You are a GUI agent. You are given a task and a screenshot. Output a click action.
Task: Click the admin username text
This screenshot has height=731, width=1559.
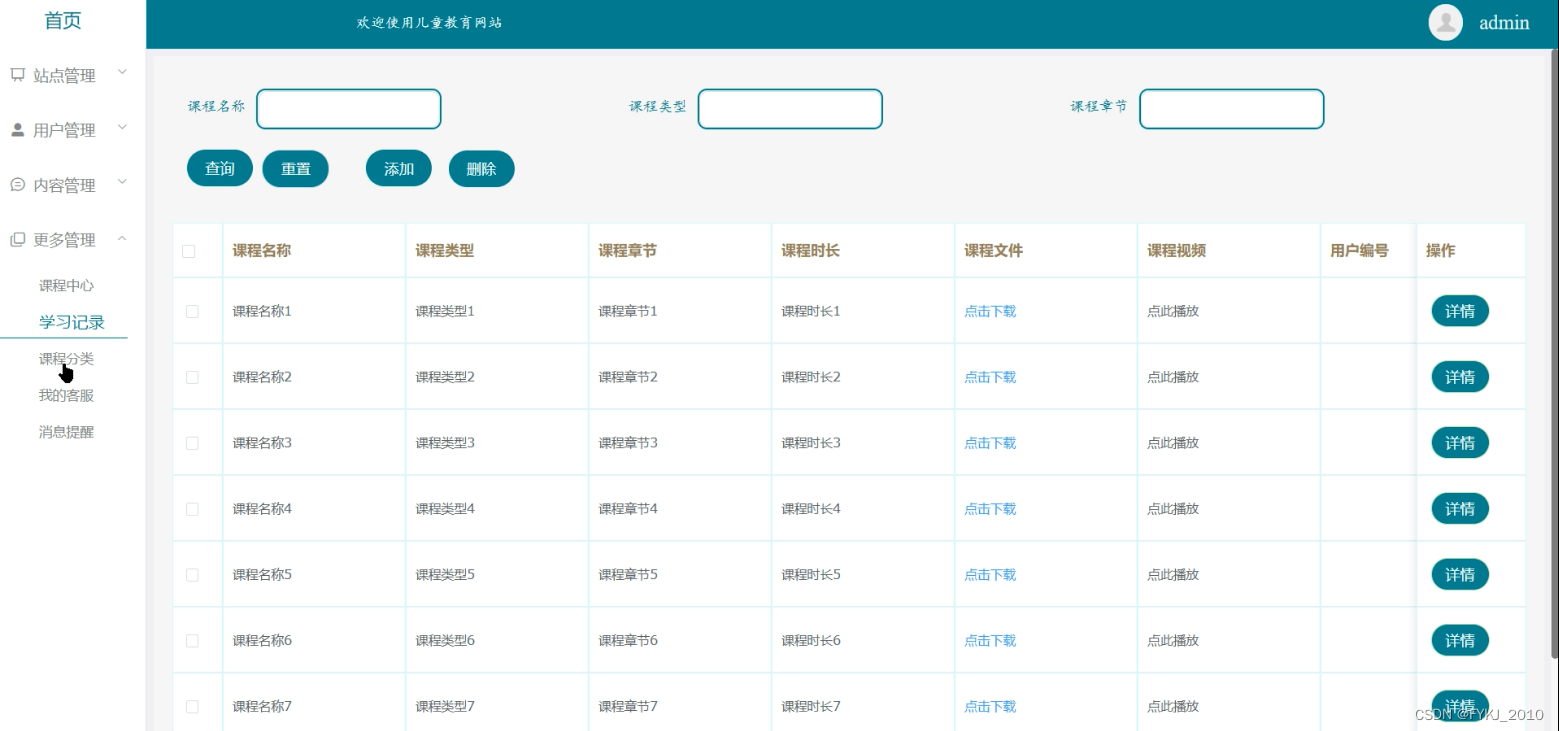click(1504, 22)
